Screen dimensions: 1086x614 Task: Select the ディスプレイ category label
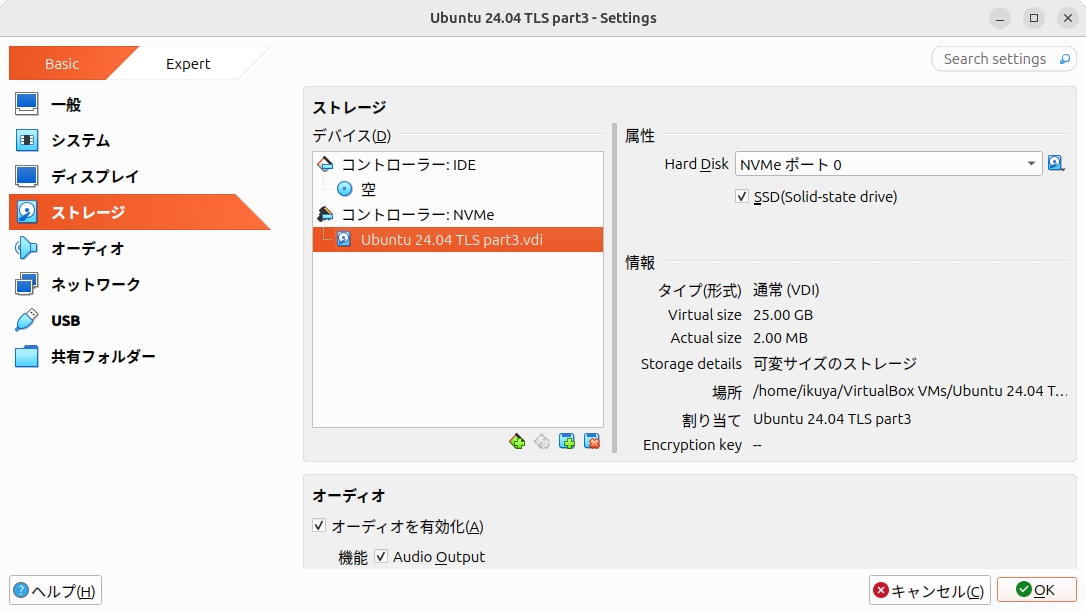(95, 177)
